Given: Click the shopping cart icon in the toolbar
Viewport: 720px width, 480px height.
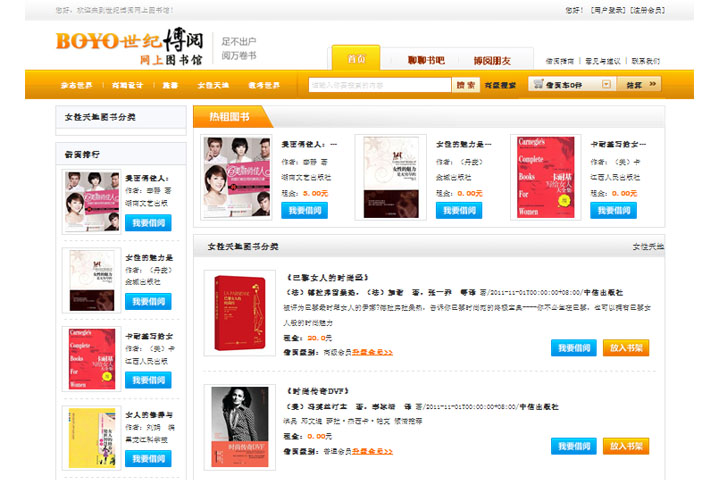Looking at the screenshot, I should (538, 85).
